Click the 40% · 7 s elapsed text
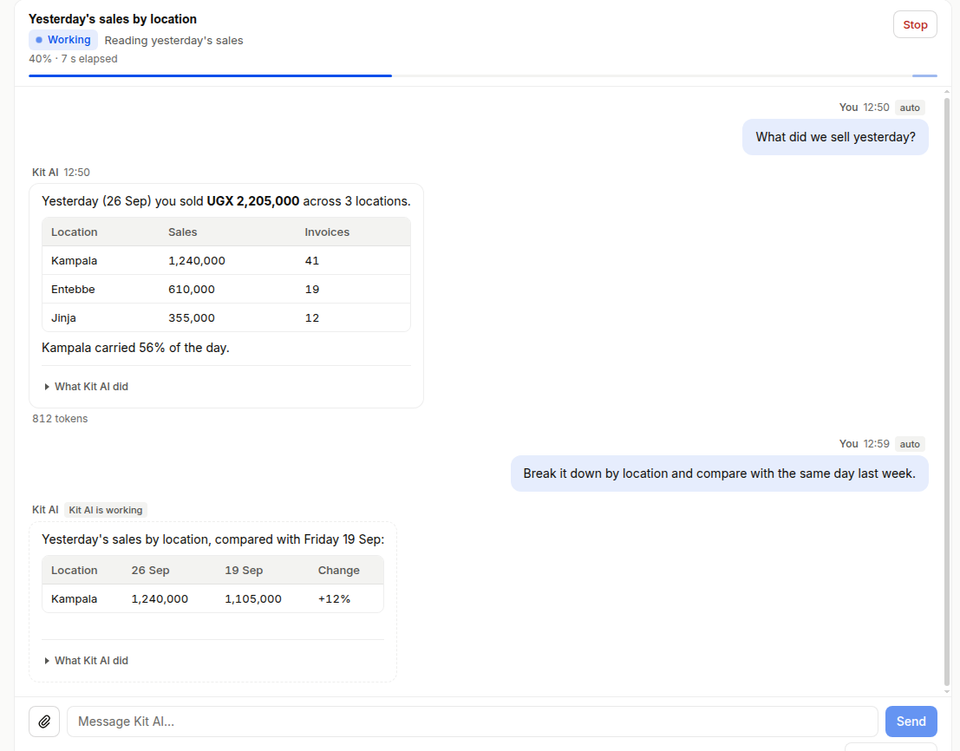The width and height of the screenshot is (960, 751). tap(73, 59)
